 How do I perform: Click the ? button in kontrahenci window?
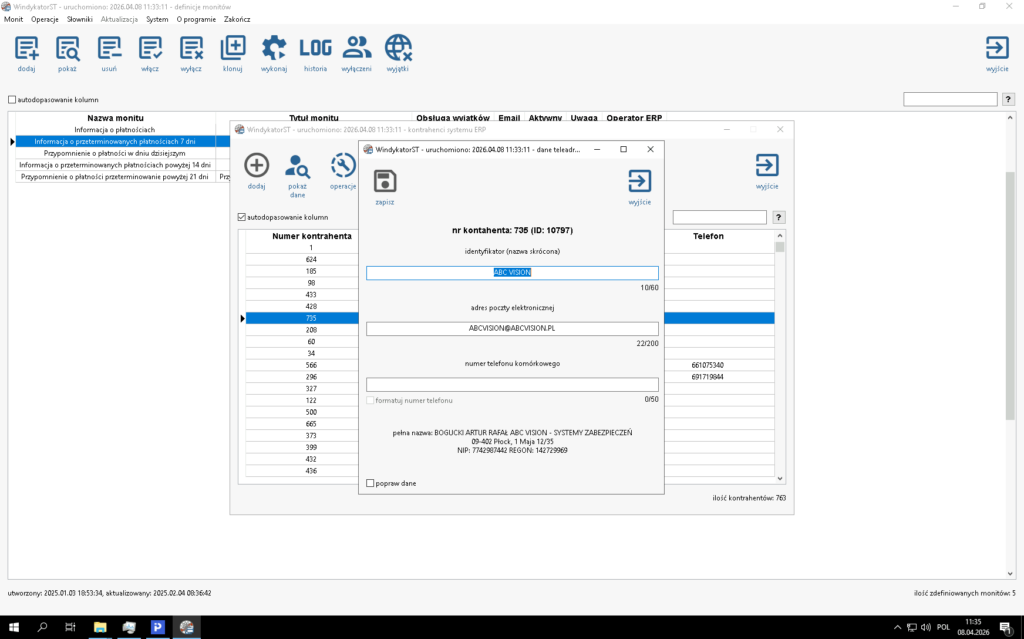coord(779,217)
